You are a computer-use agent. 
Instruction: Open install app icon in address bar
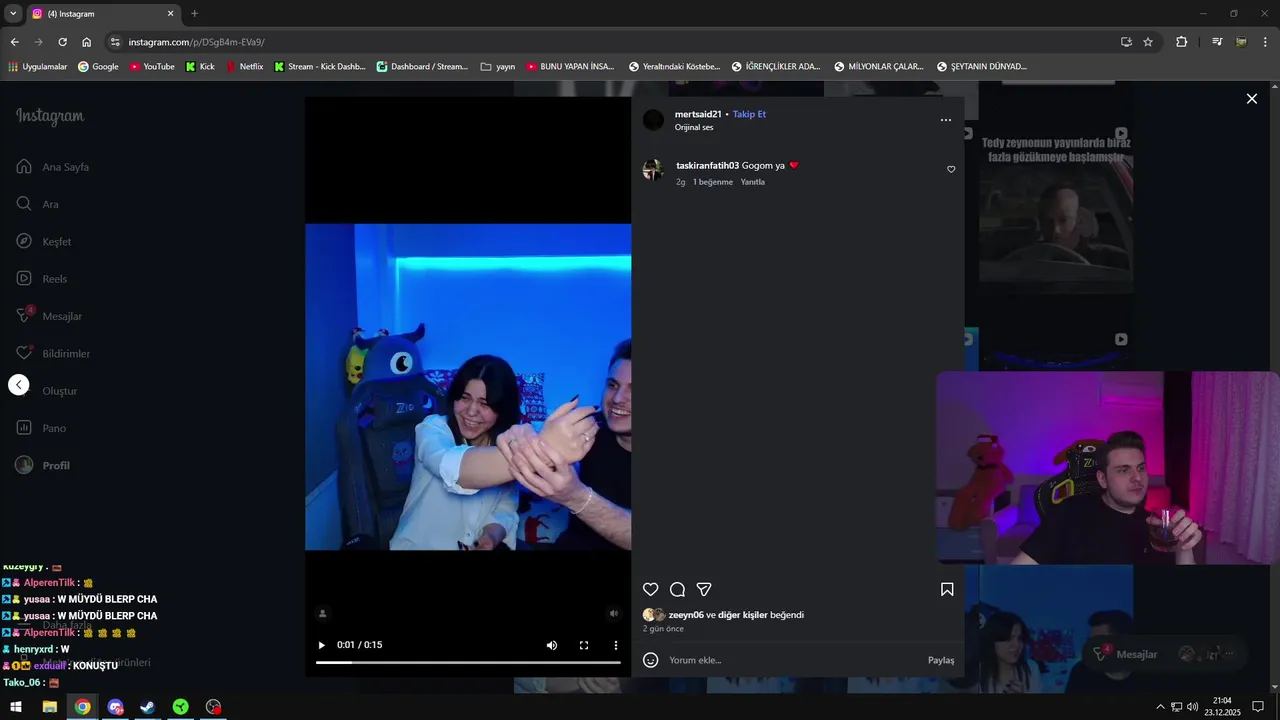(x=1126, y=42)
